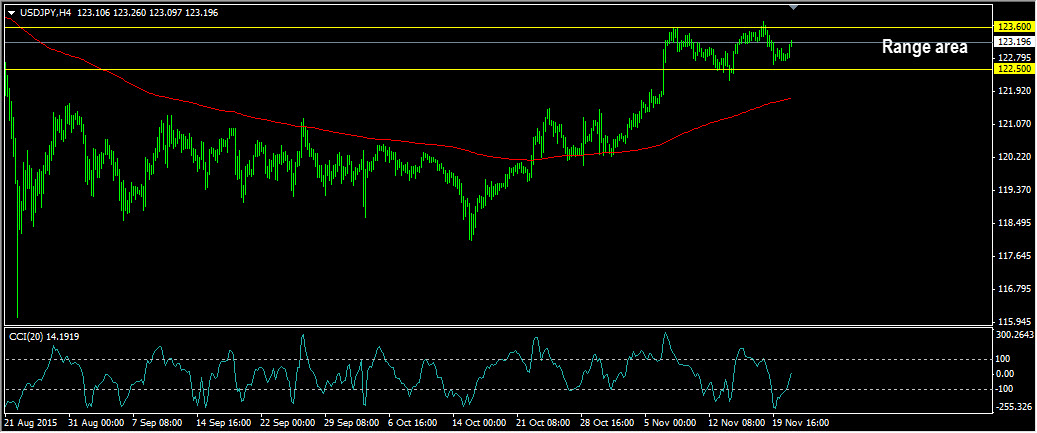1037x433 pixels.
Task: Click the 14 Sep 16:00 time label
Action: point(223,422)
